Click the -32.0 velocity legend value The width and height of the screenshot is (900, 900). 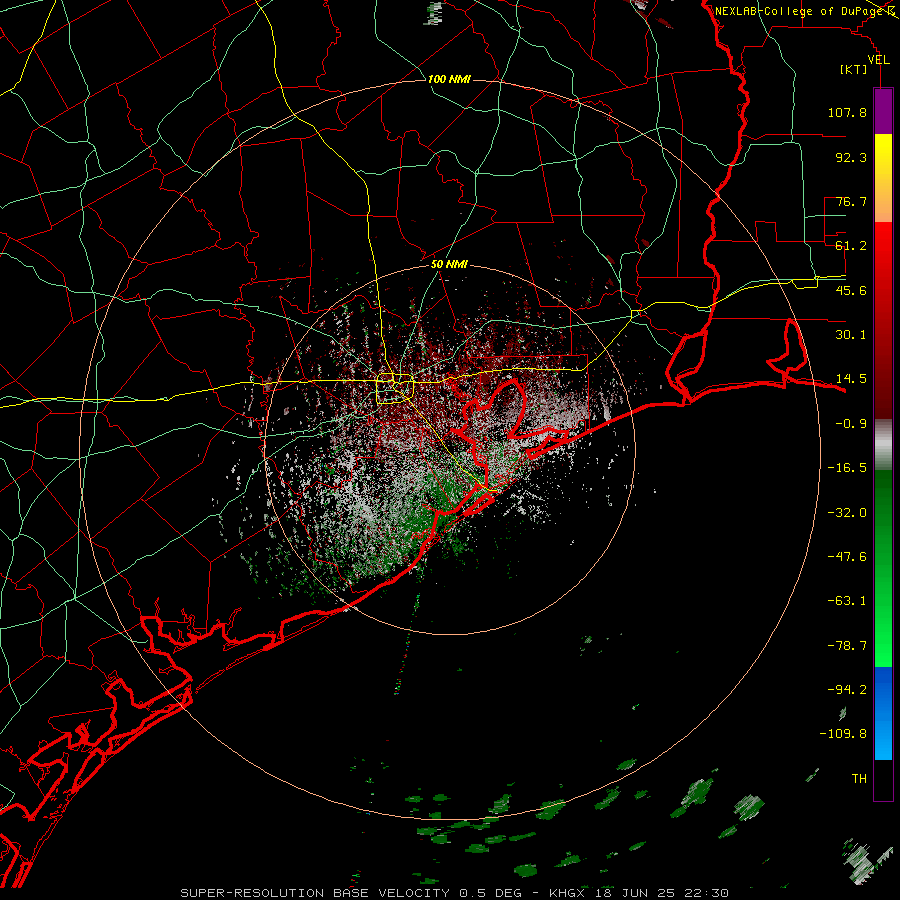[847, 513]
